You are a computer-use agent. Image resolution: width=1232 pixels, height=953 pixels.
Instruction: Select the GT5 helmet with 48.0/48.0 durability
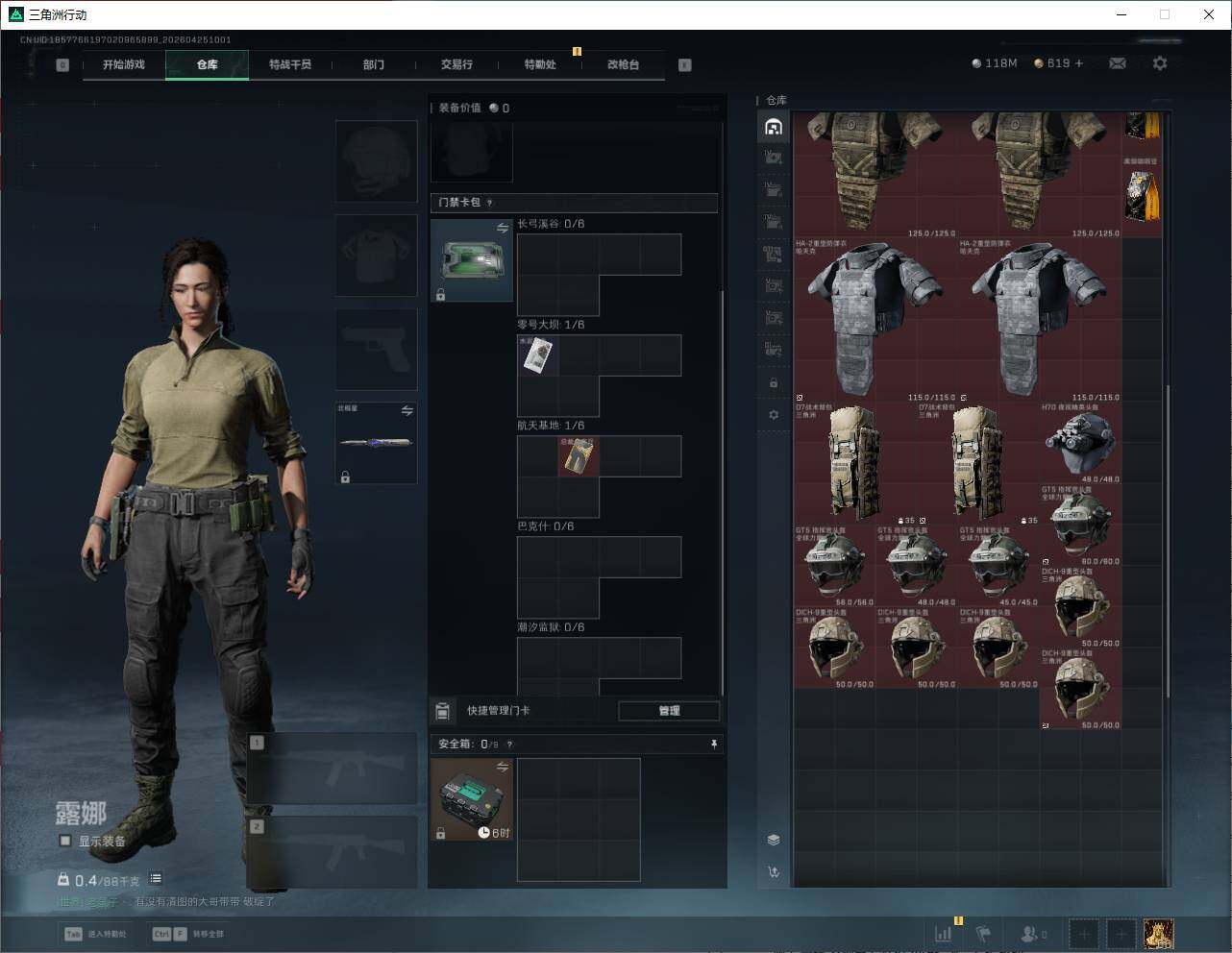(x=917, y=566)
